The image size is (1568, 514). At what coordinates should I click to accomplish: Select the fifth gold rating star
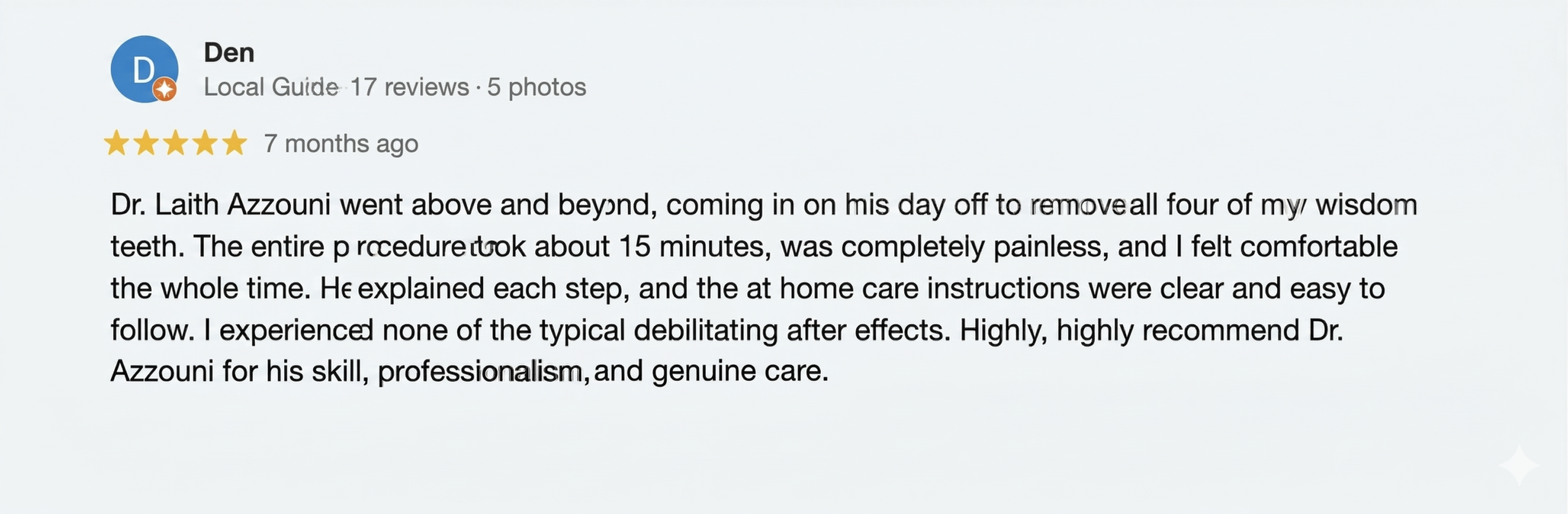coord(235,143)
